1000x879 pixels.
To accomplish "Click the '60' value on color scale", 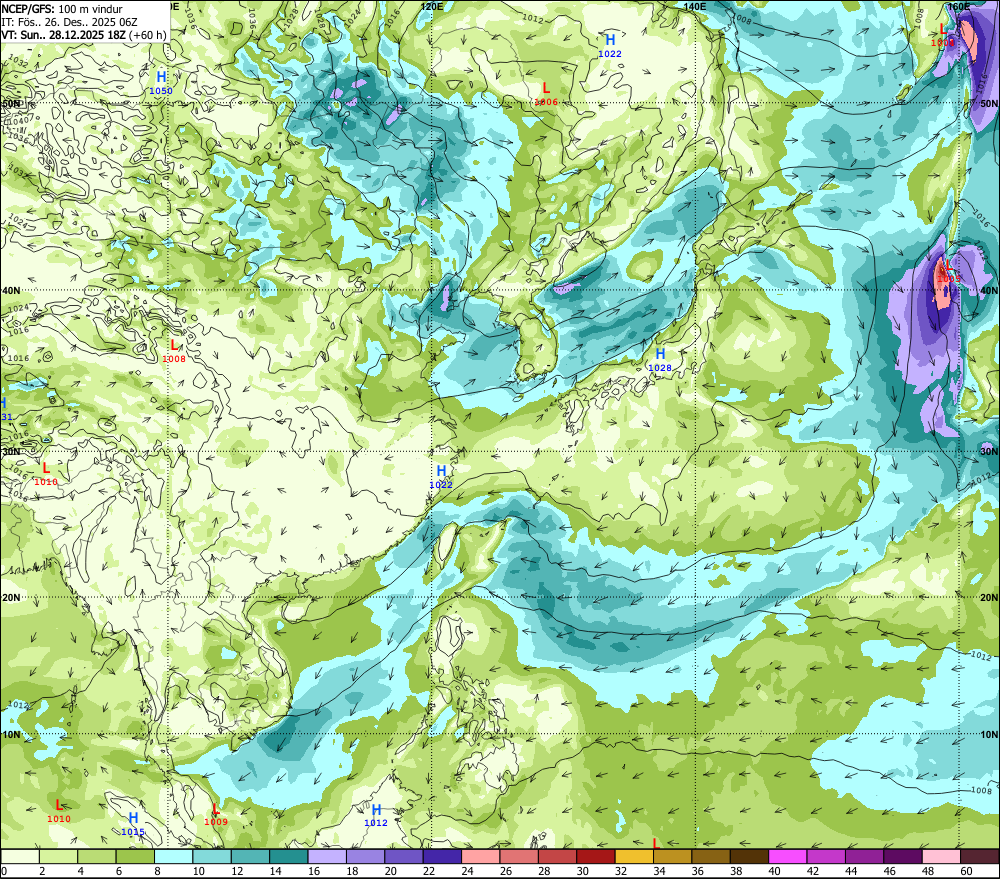I will coord(967,871).
